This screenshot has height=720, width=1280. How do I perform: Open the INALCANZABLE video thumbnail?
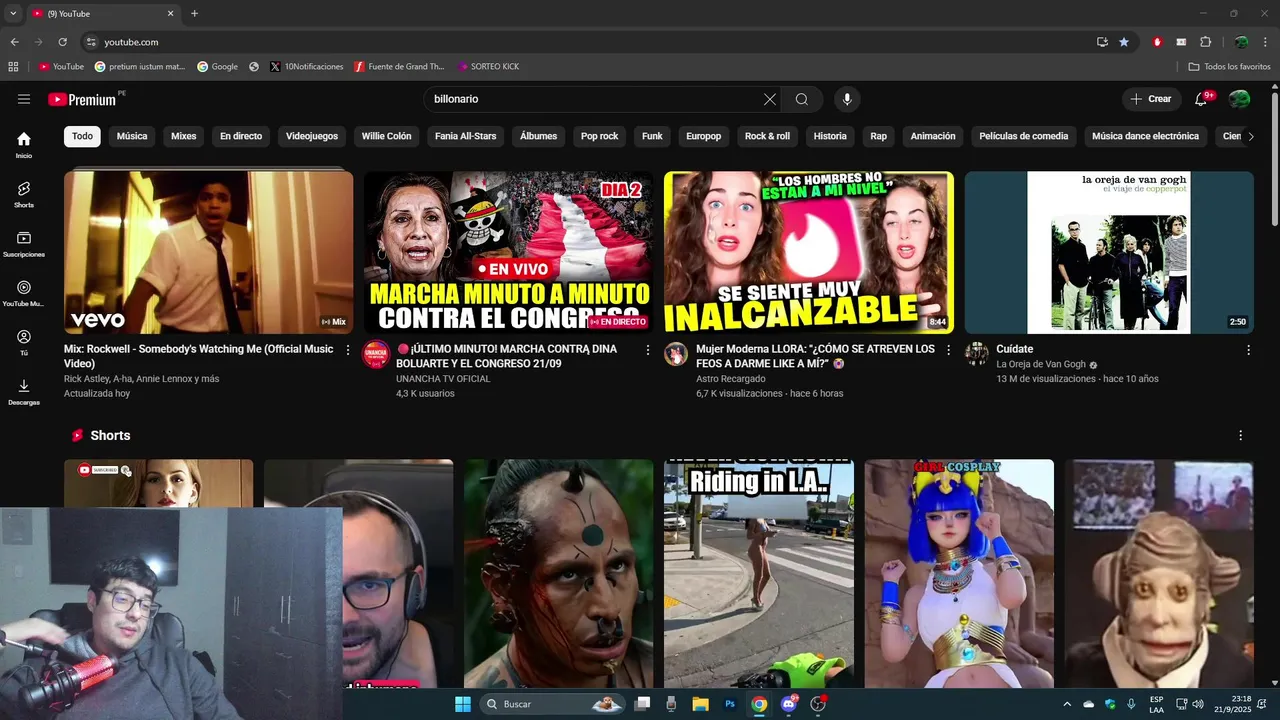click(x=809, y=252)
